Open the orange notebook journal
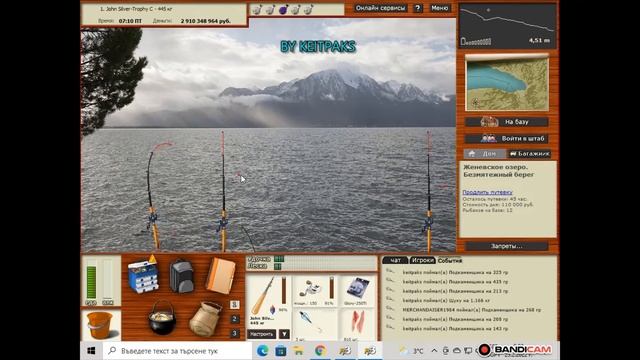Image resolution: width=640 pixels, height=360 pixels. click(x=220, y=276)
